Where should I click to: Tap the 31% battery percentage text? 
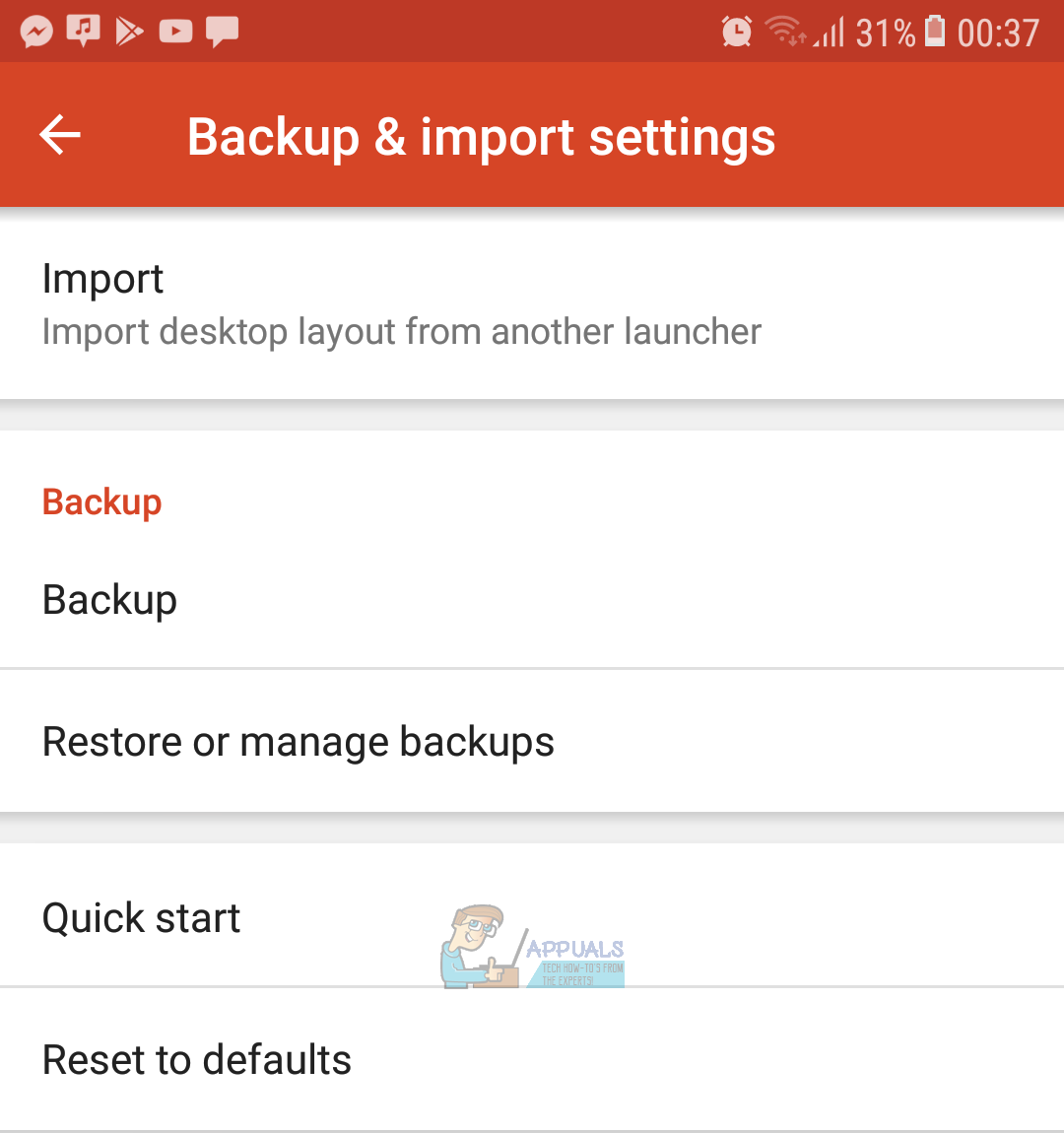(x=885, y=33)
